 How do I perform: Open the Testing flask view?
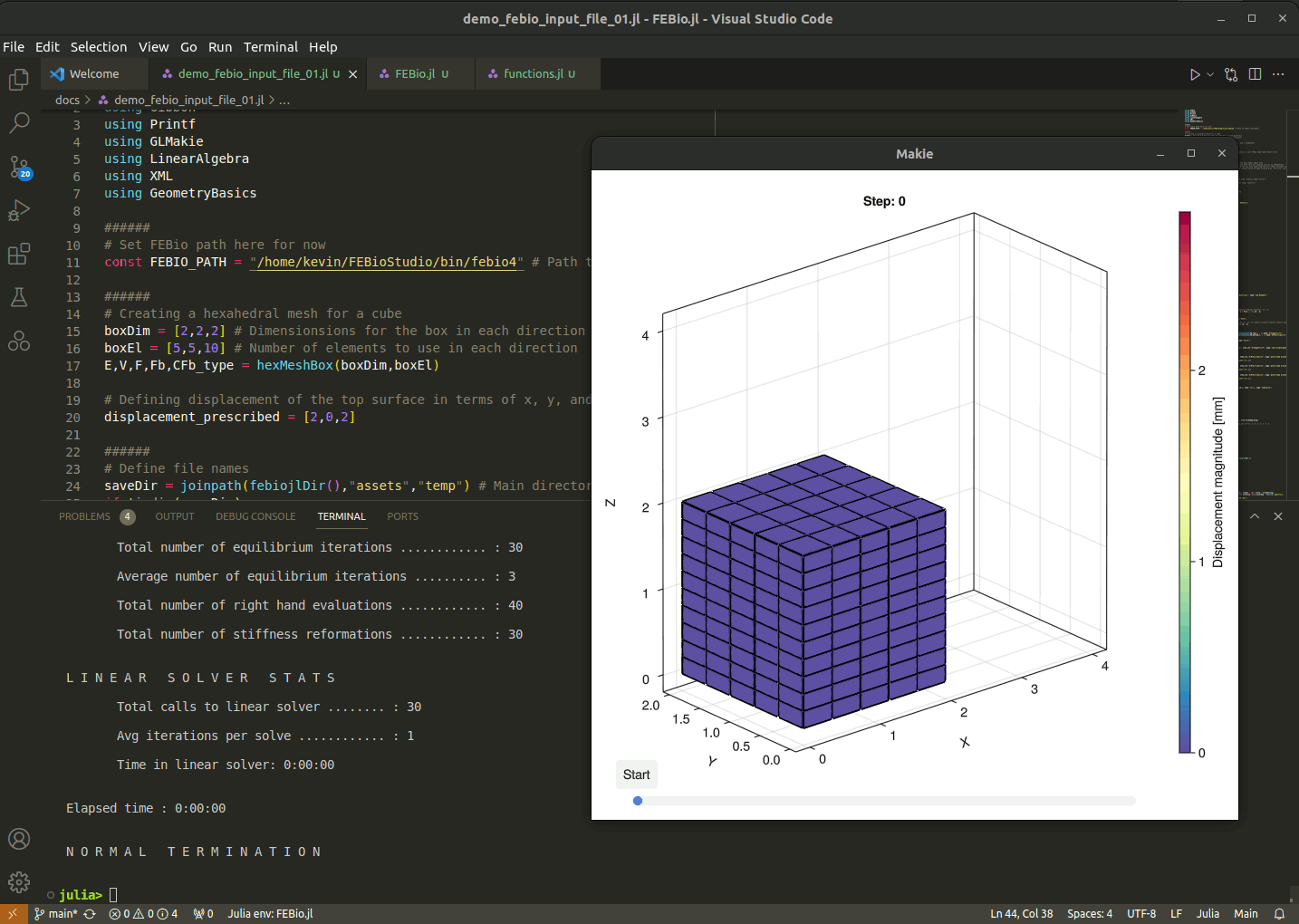click(x=19, y=297)
